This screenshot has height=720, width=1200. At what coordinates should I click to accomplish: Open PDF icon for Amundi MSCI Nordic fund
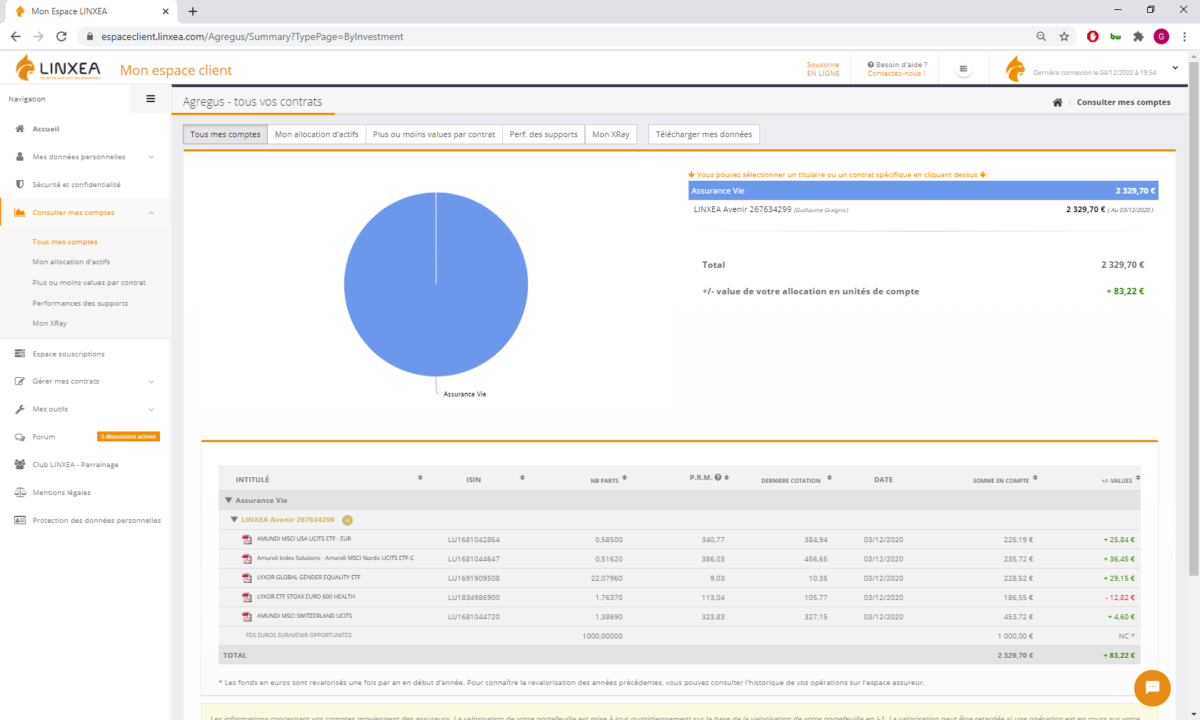[246, 559]
